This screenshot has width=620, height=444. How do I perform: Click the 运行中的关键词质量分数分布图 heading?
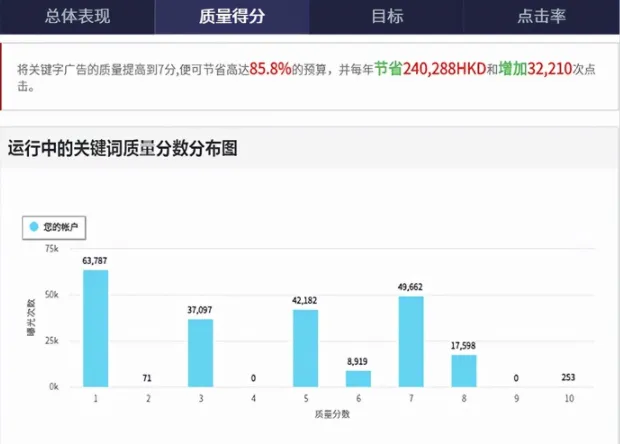122,149
